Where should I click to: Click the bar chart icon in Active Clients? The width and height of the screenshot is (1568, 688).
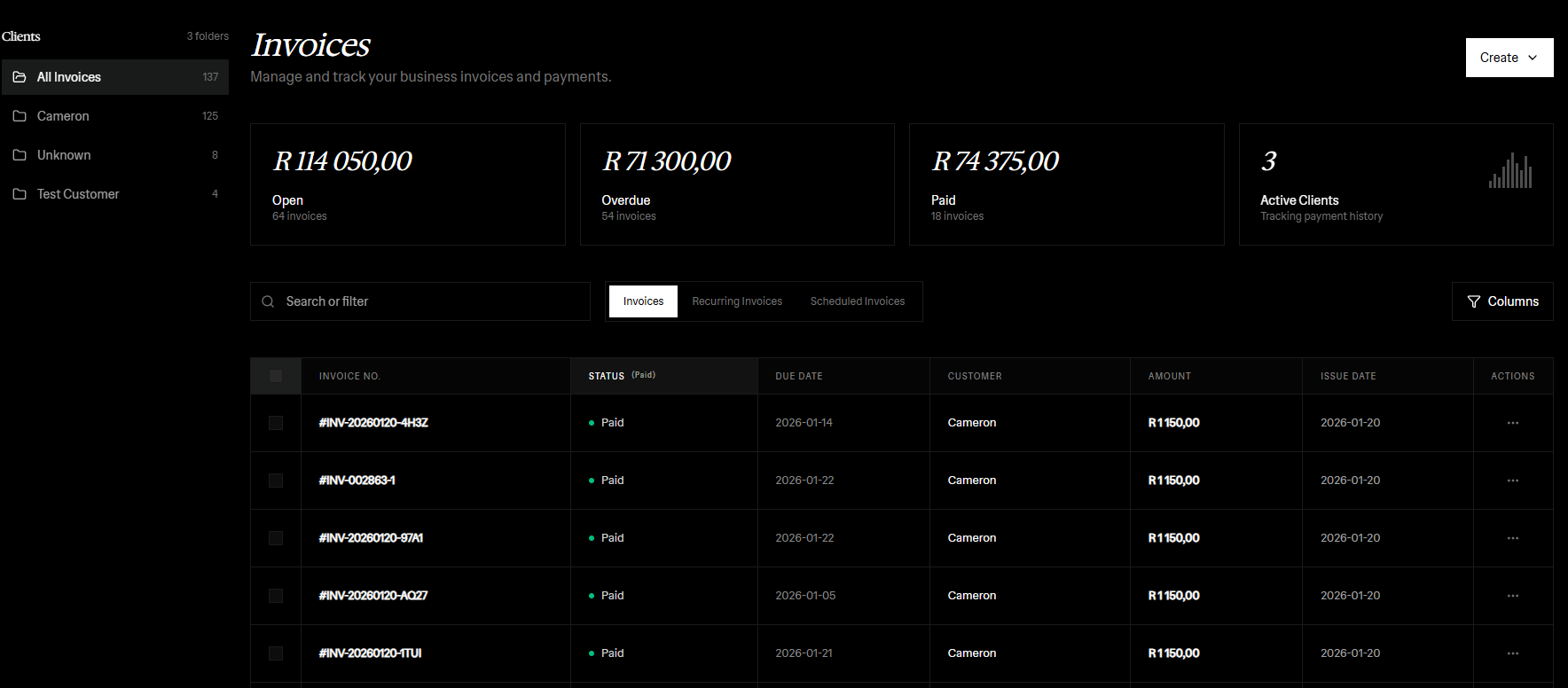(1509, 171)
